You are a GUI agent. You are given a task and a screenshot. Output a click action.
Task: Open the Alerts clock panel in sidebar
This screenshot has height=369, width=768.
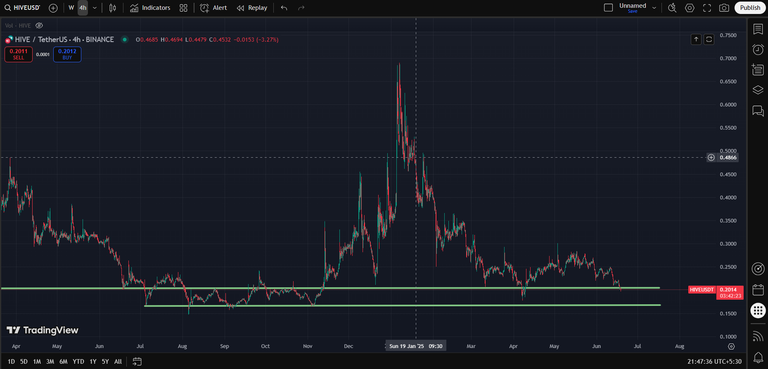click(758, 49)
